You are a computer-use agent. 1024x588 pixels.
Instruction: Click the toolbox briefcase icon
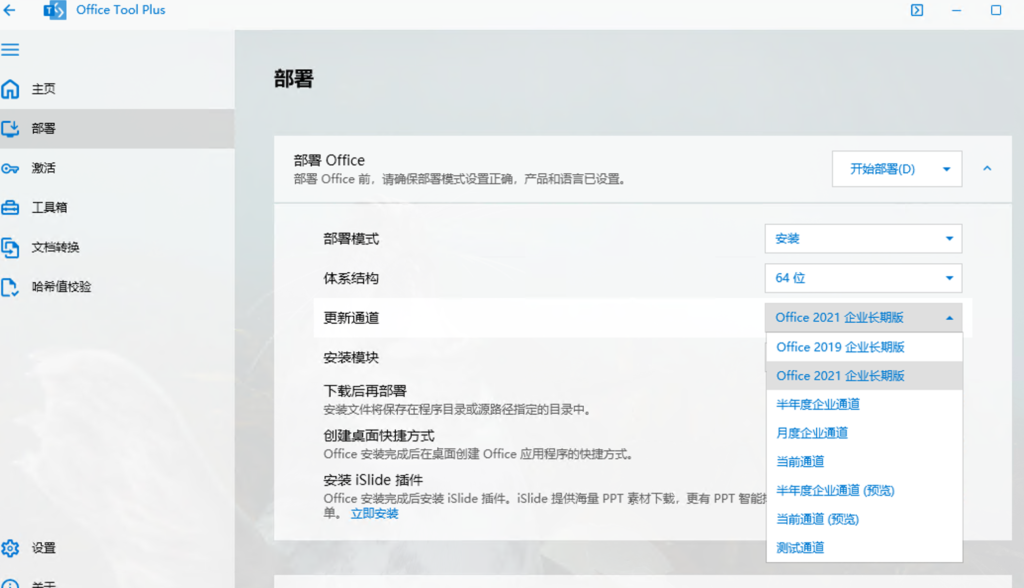[10, 208]
